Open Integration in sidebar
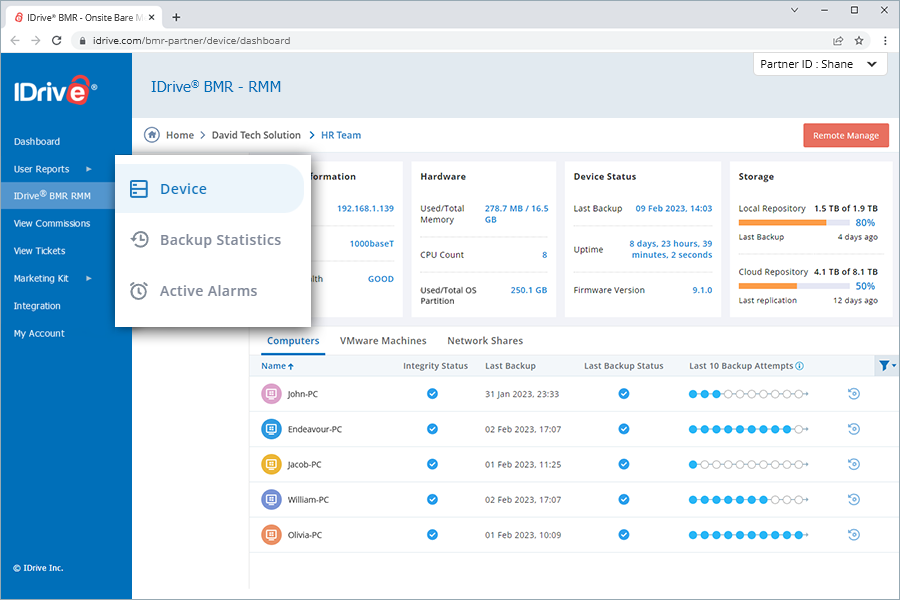 37,306
